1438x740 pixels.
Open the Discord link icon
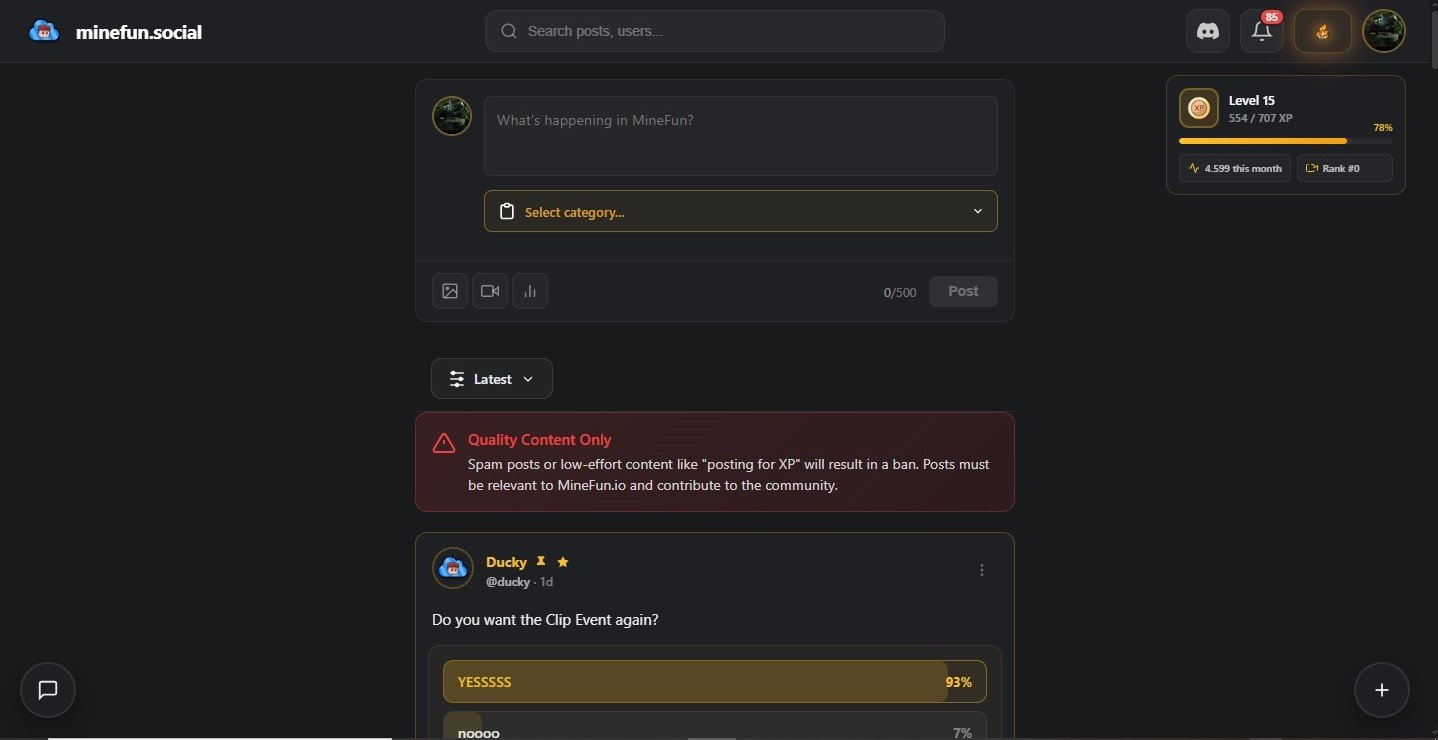click(1208, 31)
